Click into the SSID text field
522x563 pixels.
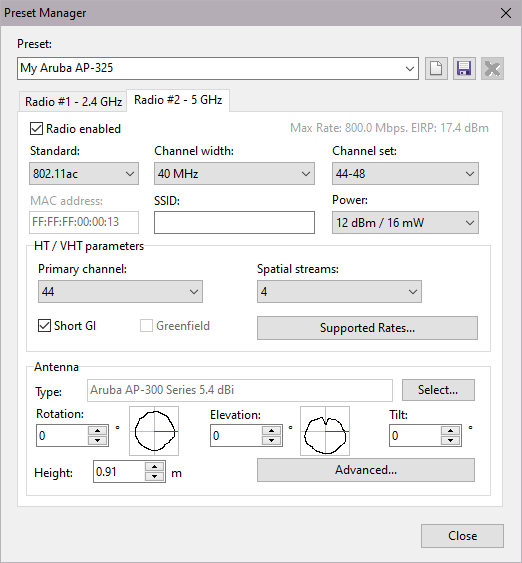[234, 223]
